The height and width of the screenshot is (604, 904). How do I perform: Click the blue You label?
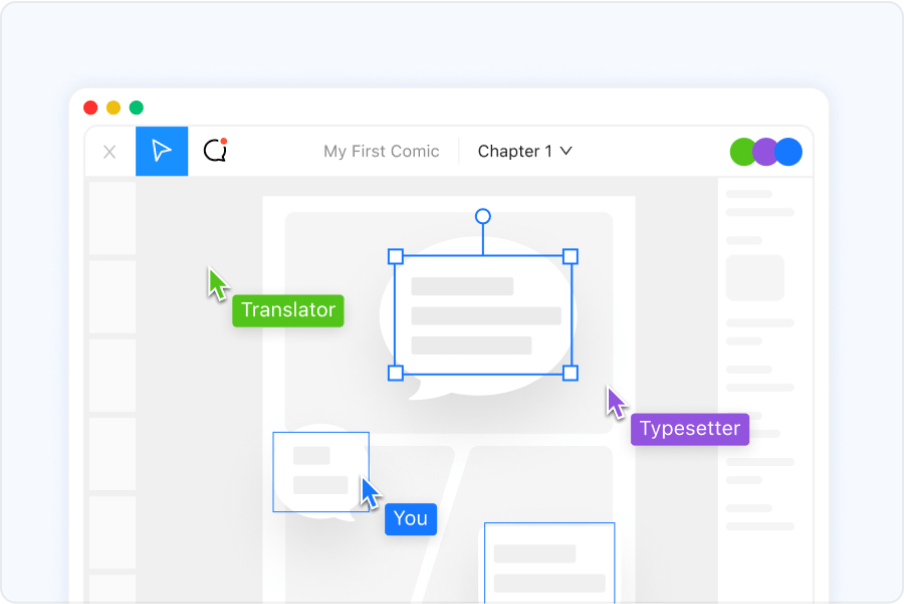[x=411, y=518]
